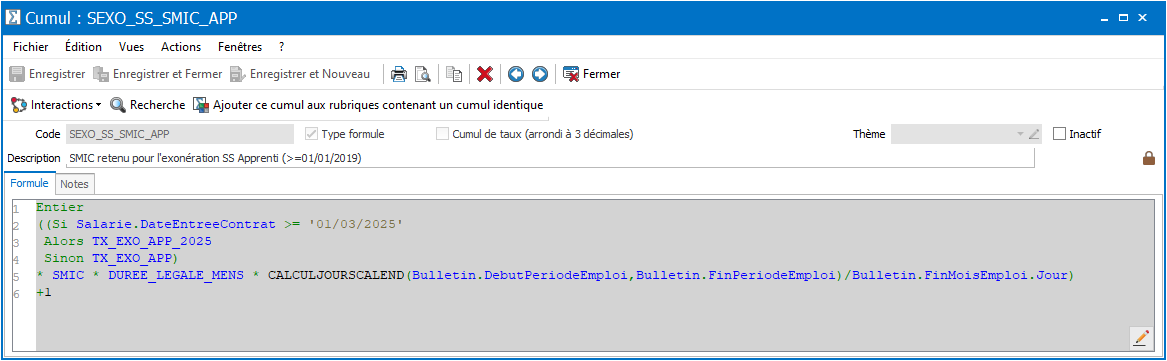Image resolution: width=1167 pixels, height=361 pixels.
Task: Click Bulletin.FinMoisEmploi.Jour in the formula
Action: pos(960,276)
